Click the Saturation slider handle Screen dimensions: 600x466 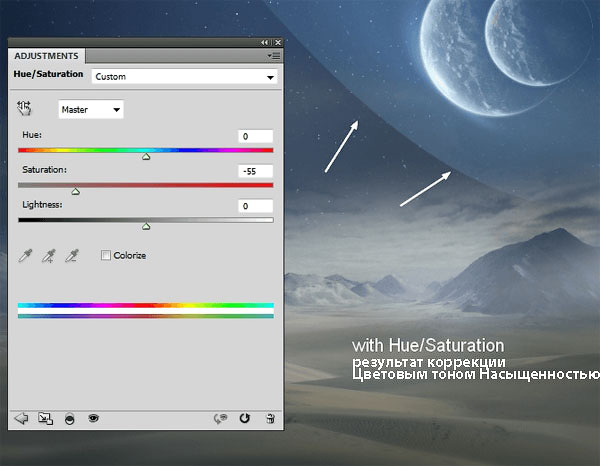76,191
